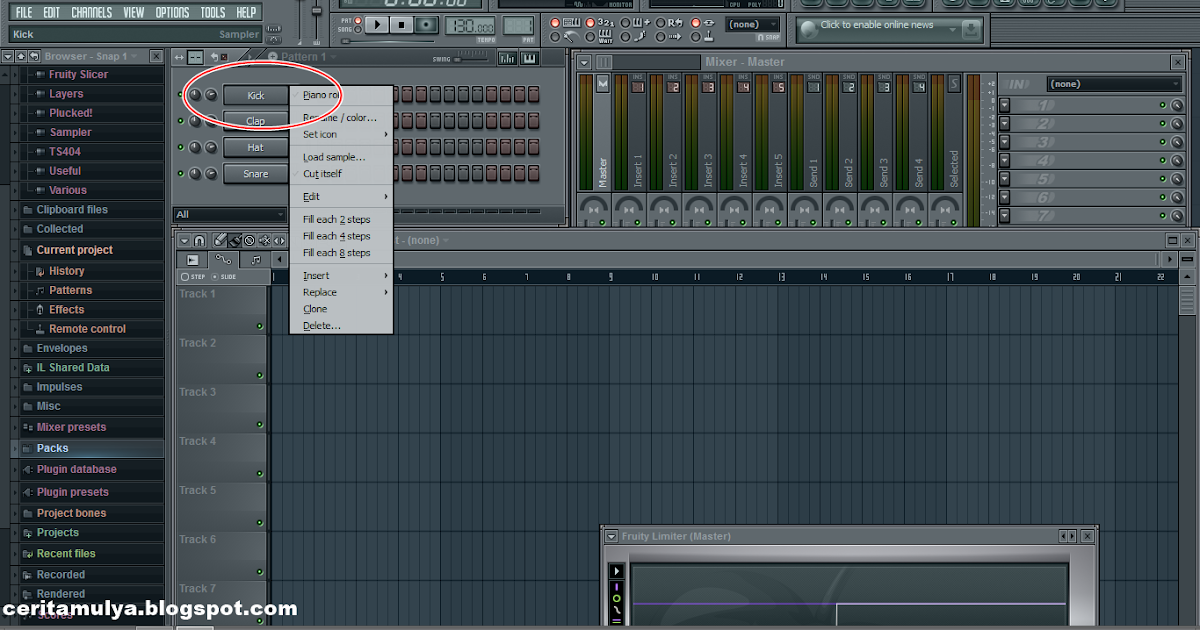Viewport: 1200px width, 630px height.
Task: Click the Snare channel button
Action: 256,173
